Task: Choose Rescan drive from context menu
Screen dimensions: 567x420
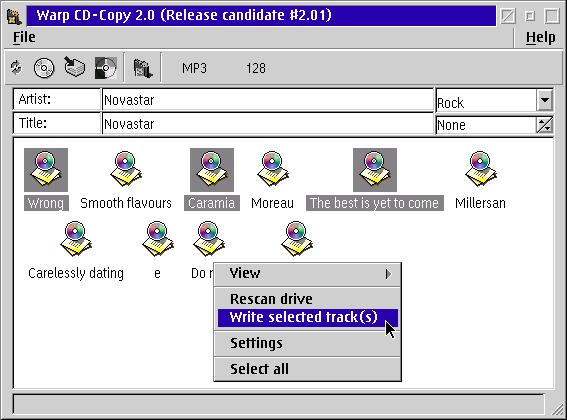Action: pyautogui.click(x=307, y=299)
